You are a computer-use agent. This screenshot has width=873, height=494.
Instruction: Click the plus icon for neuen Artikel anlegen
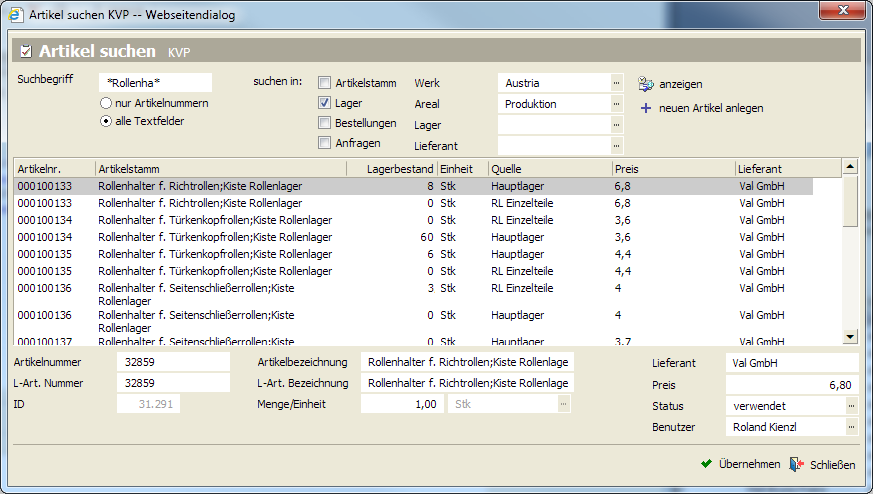(646, 108)
